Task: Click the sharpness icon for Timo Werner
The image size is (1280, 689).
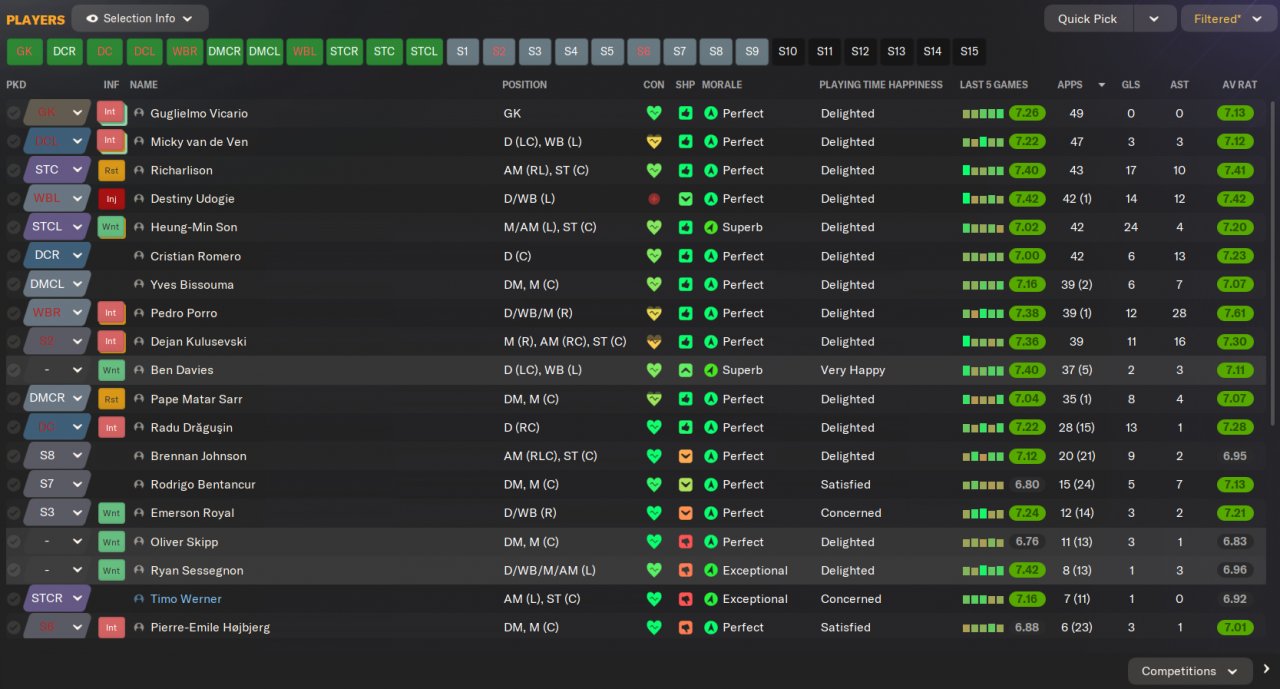Action: 685,599
